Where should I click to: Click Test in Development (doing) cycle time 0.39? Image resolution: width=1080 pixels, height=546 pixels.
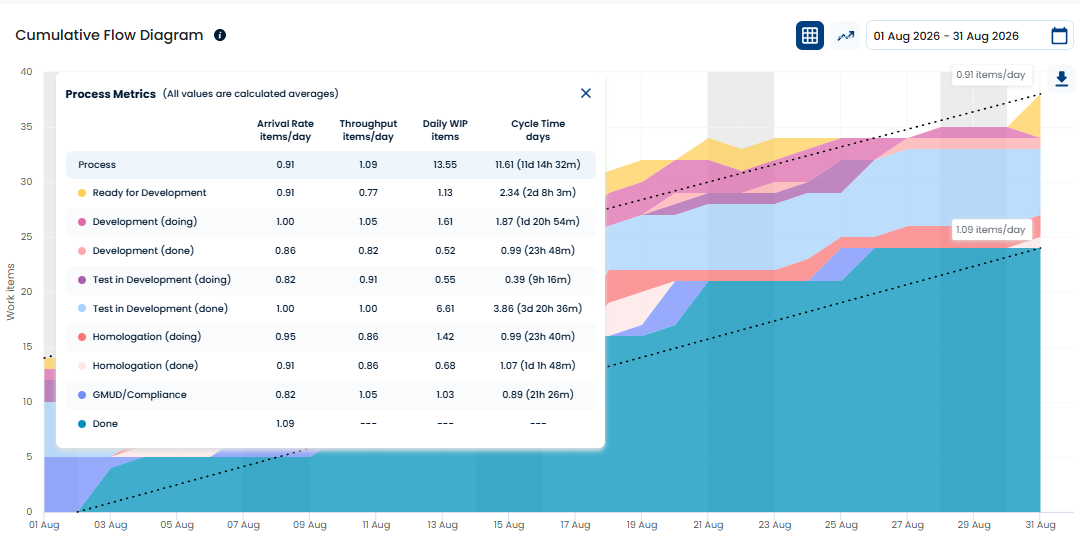[538, 280]
